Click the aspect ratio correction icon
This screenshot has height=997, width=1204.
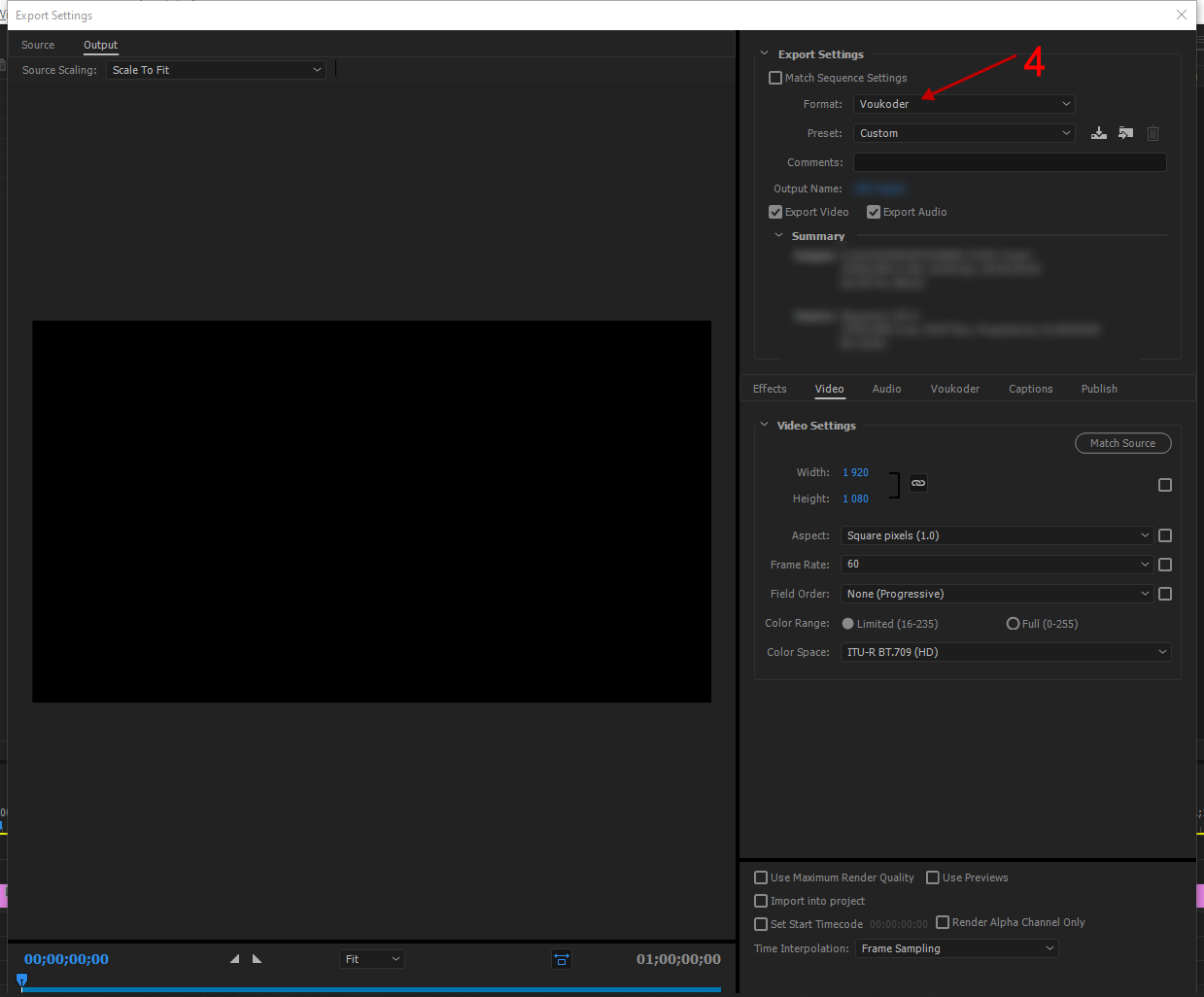pyautogui.click(x=562, y=959)
